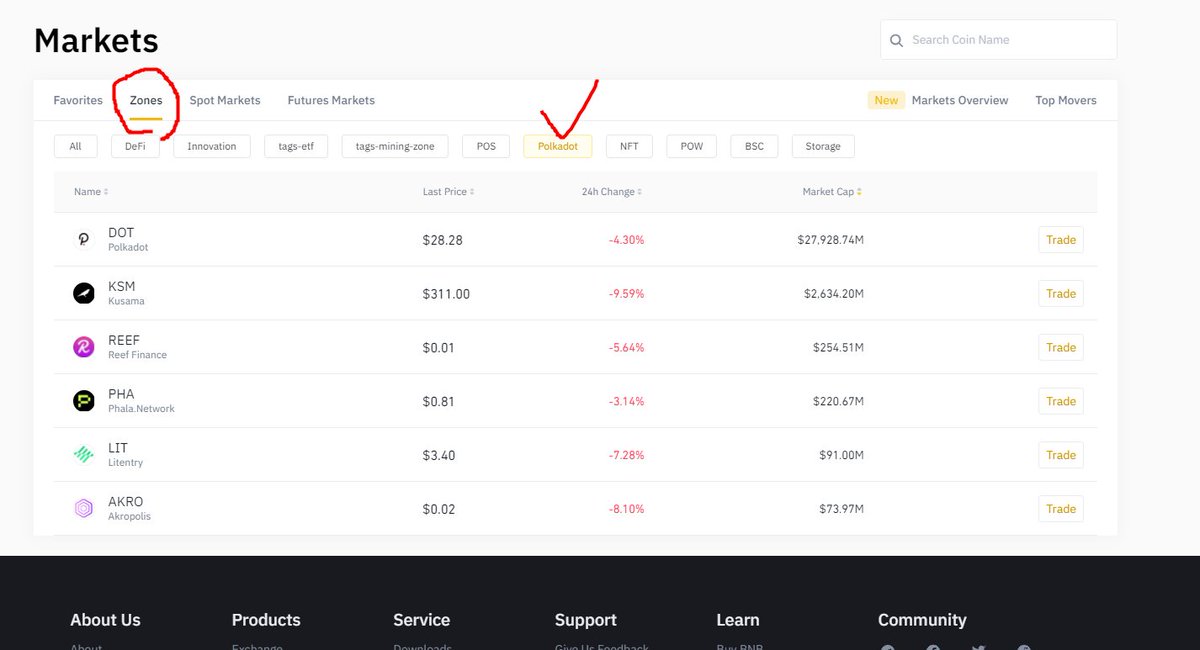View the Top Movers tab

(x=1066, y=100)
